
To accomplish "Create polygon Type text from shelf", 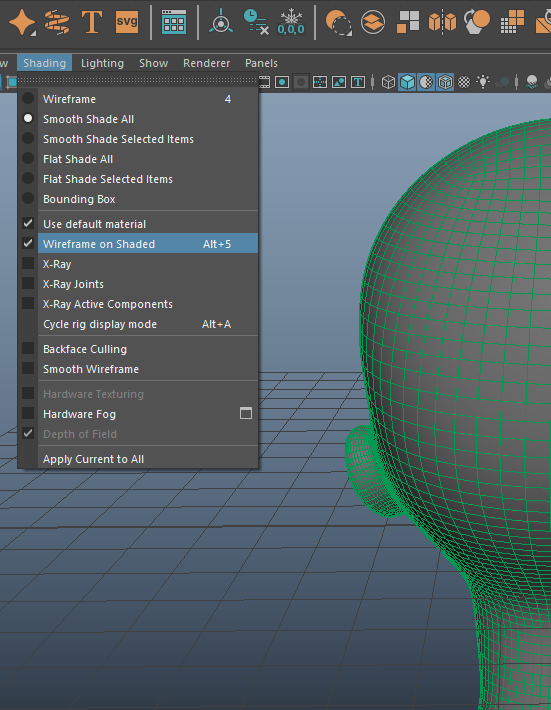I will point(91,22).
